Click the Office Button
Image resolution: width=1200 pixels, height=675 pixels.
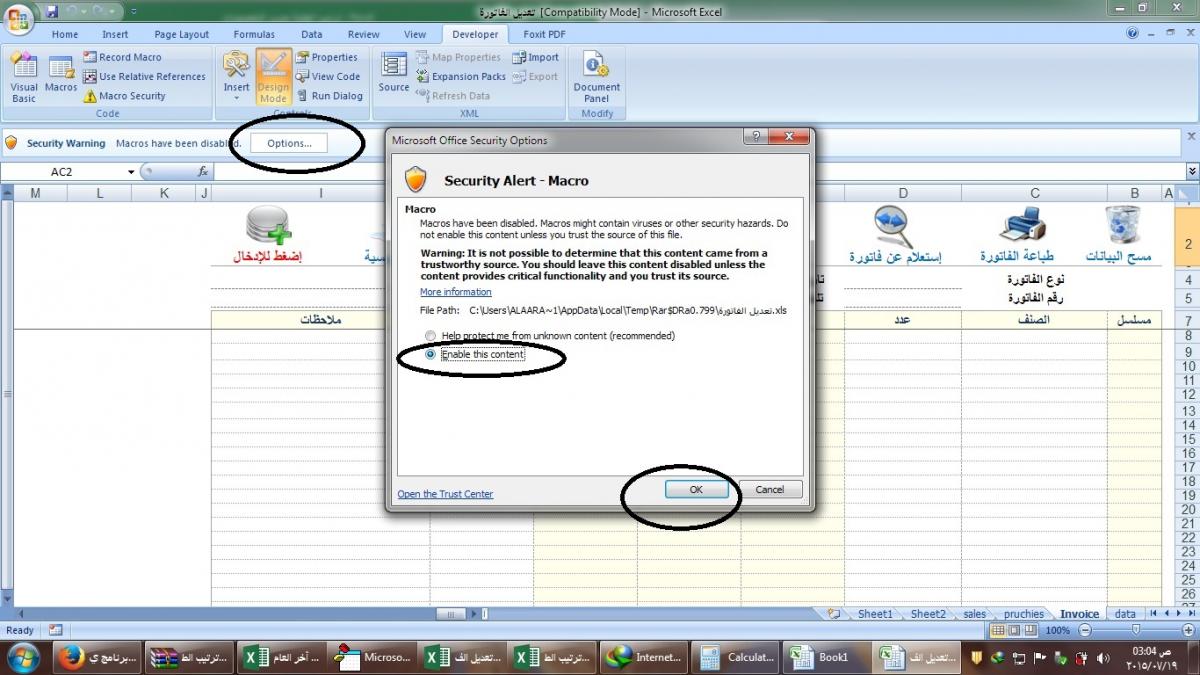pos(18,20)
